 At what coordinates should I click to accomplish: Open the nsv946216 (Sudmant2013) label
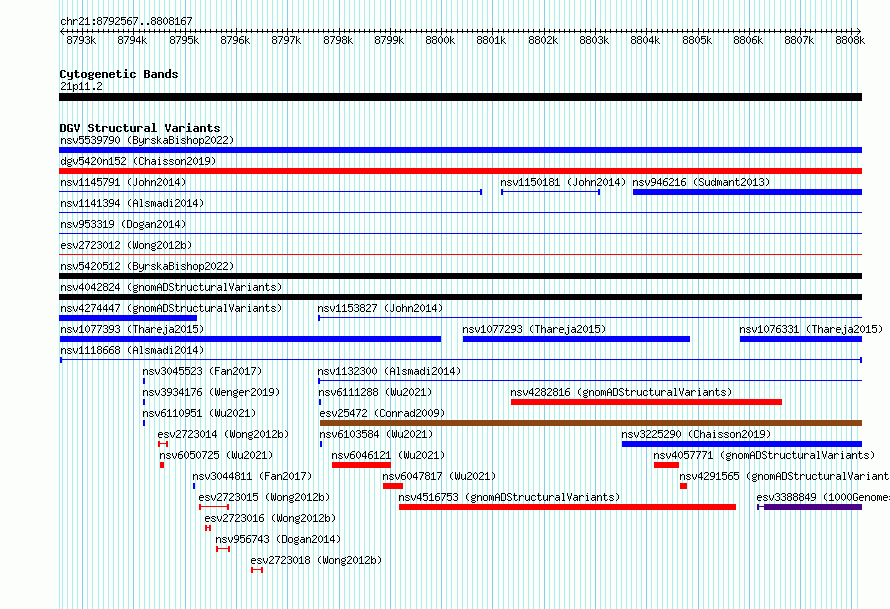[x=701, y=182]
